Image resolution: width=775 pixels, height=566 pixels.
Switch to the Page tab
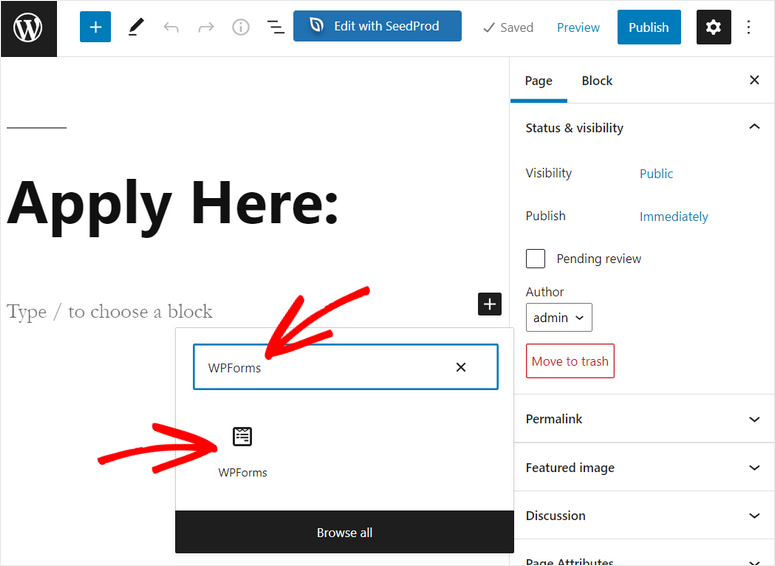pos(539,81)
